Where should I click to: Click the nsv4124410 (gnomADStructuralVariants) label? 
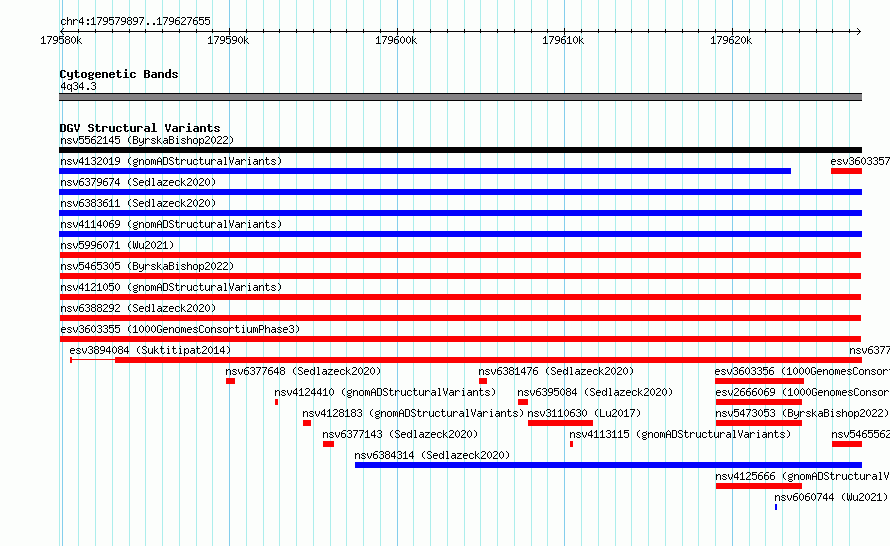(385, 392)
